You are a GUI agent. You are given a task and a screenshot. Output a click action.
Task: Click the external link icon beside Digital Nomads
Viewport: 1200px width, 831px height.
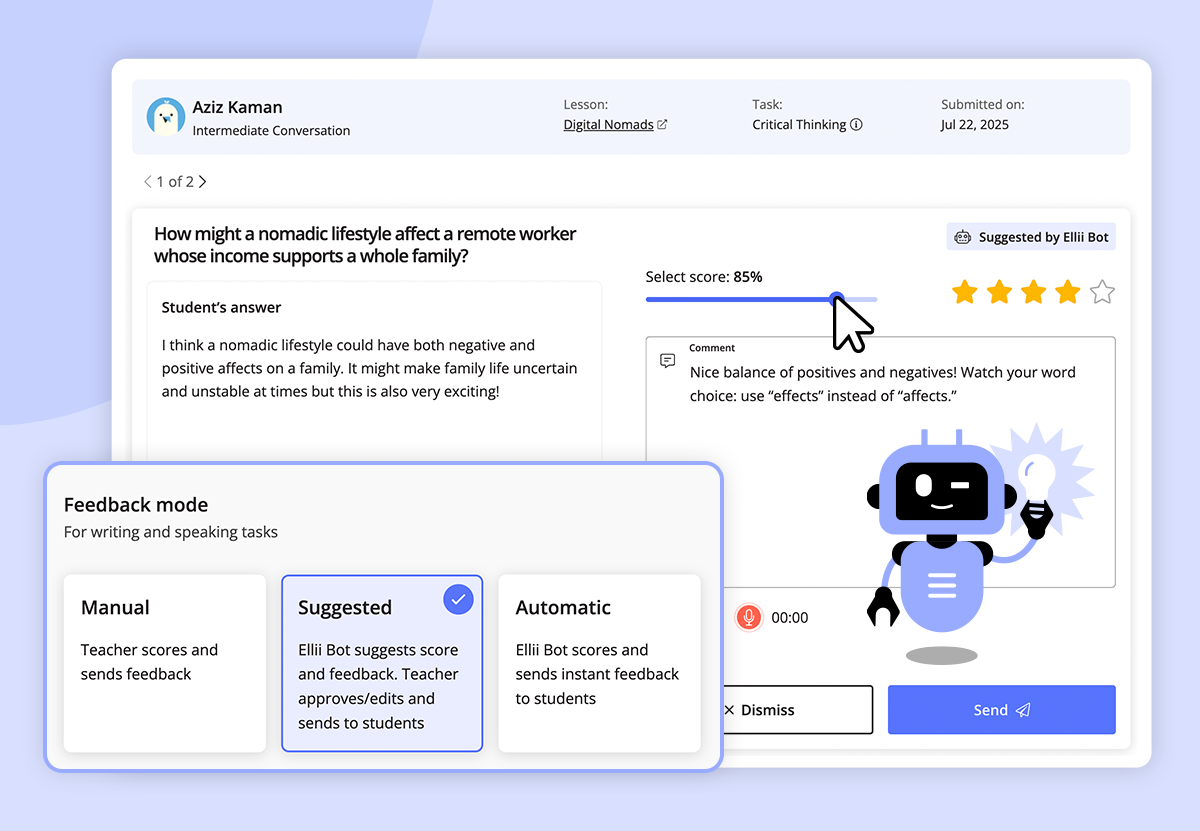tap(662, 125)
